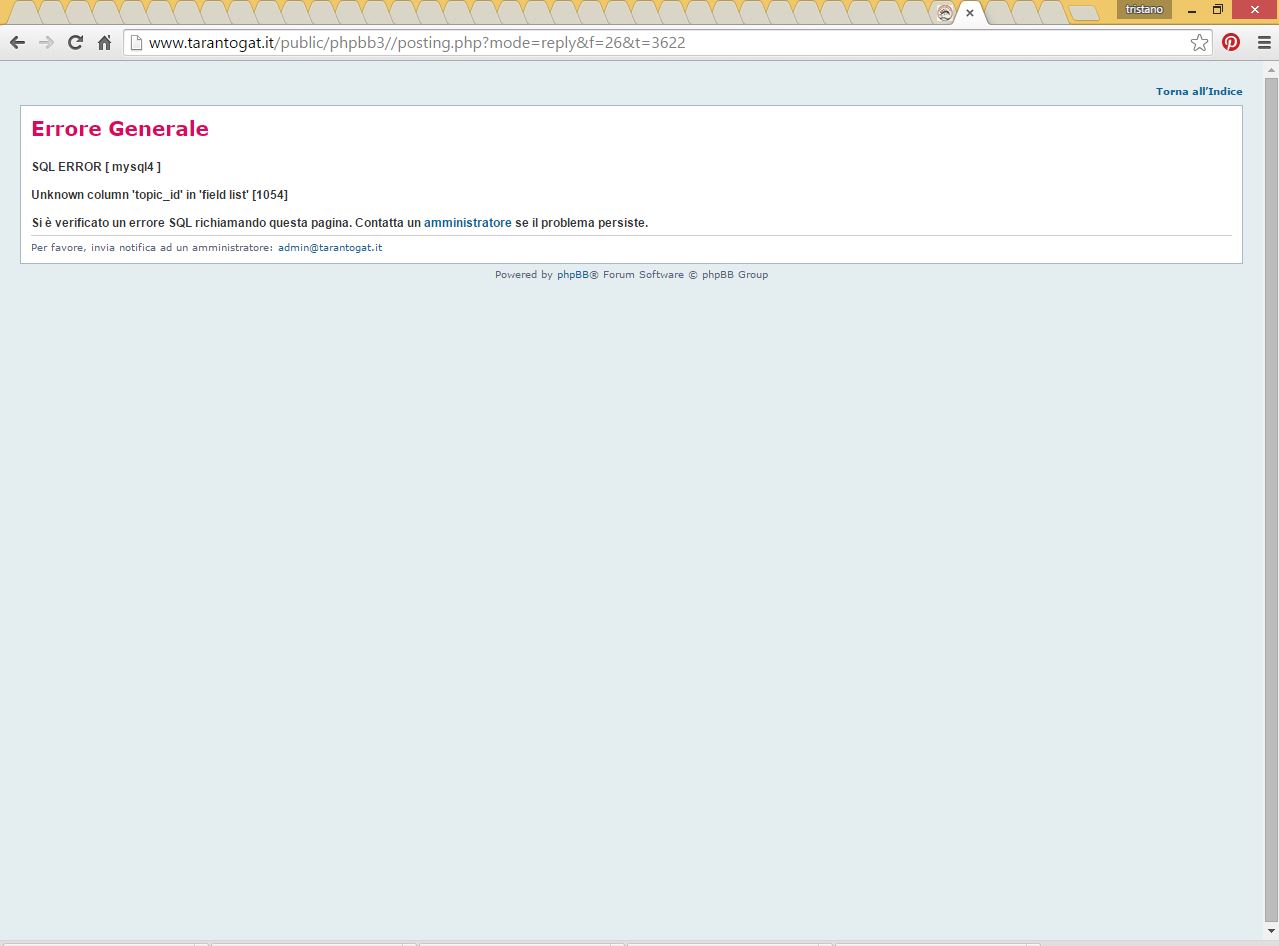Go to the browser home page

coord(104,43)
